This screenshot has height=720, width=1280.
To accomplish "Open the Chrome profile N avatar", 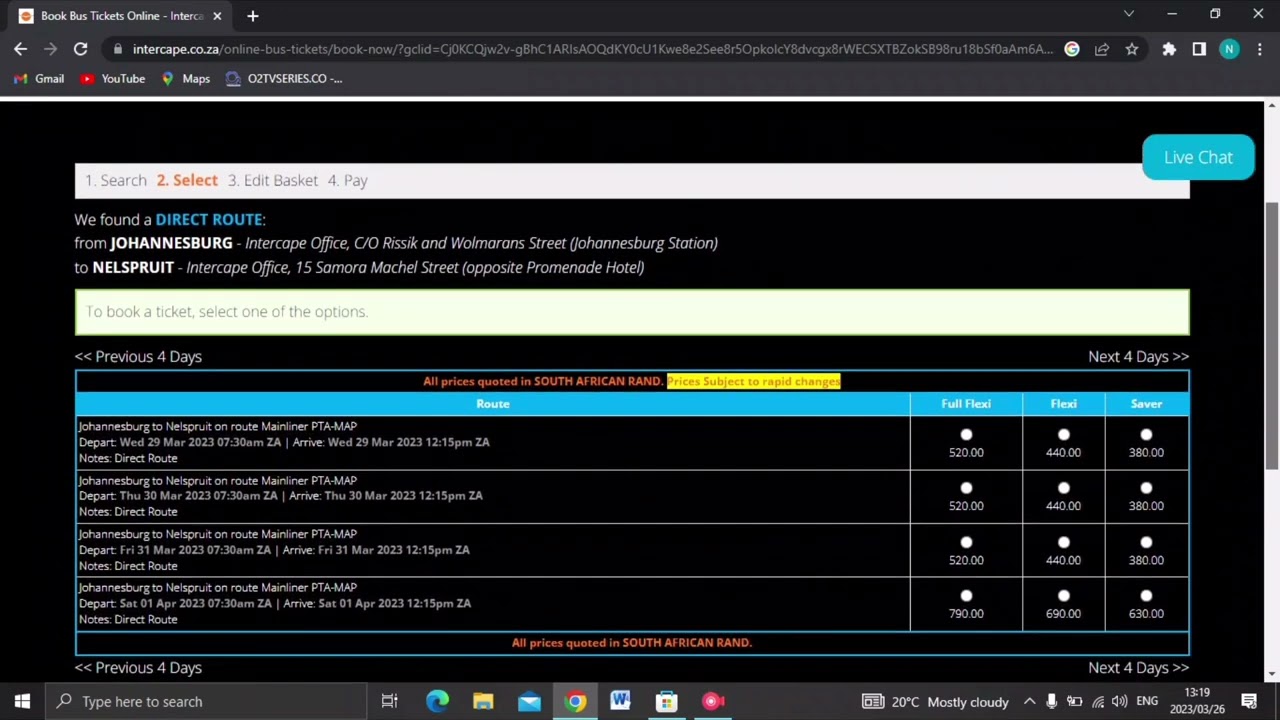I will click(1229, 49).
